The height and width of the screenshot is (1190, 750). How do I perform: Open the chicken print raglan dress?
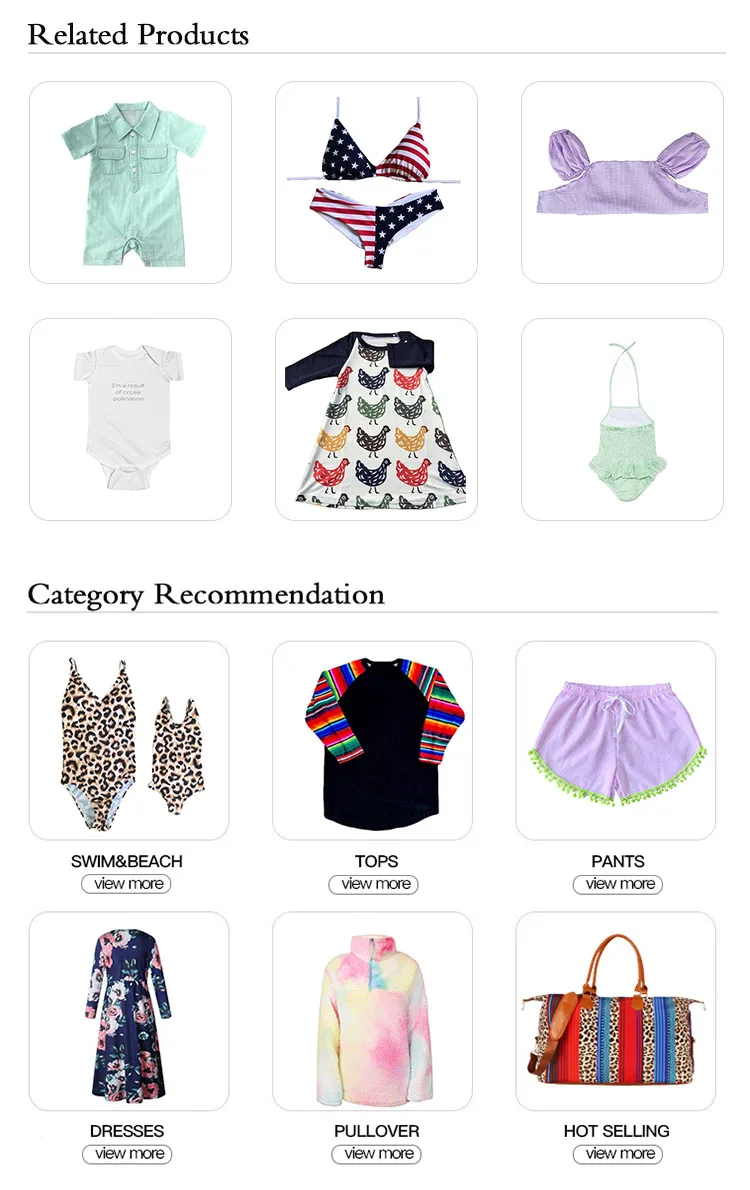tap(377, 419)
